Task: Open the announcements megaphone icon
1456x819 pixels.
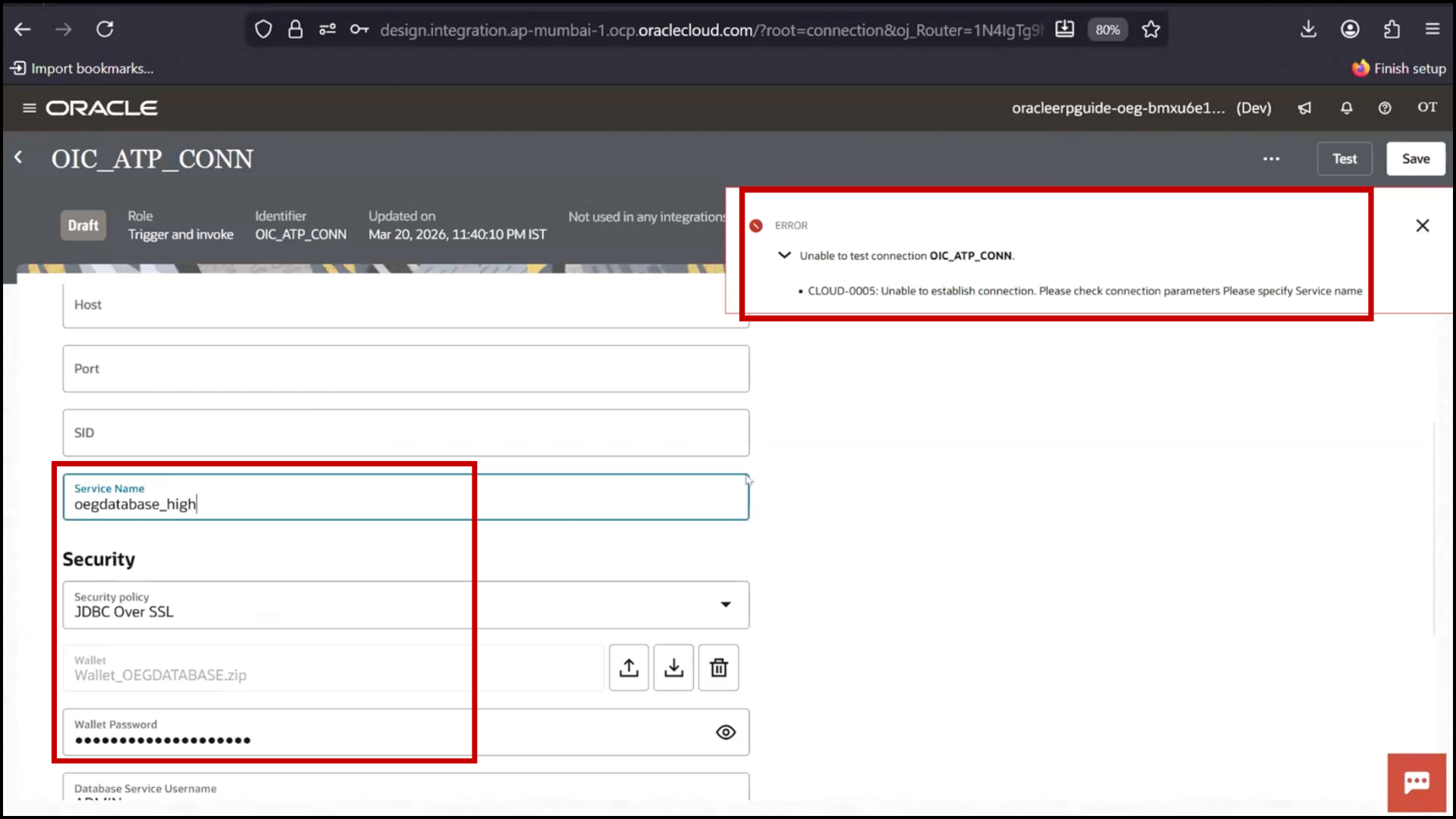Action: tap(1304, 108)
